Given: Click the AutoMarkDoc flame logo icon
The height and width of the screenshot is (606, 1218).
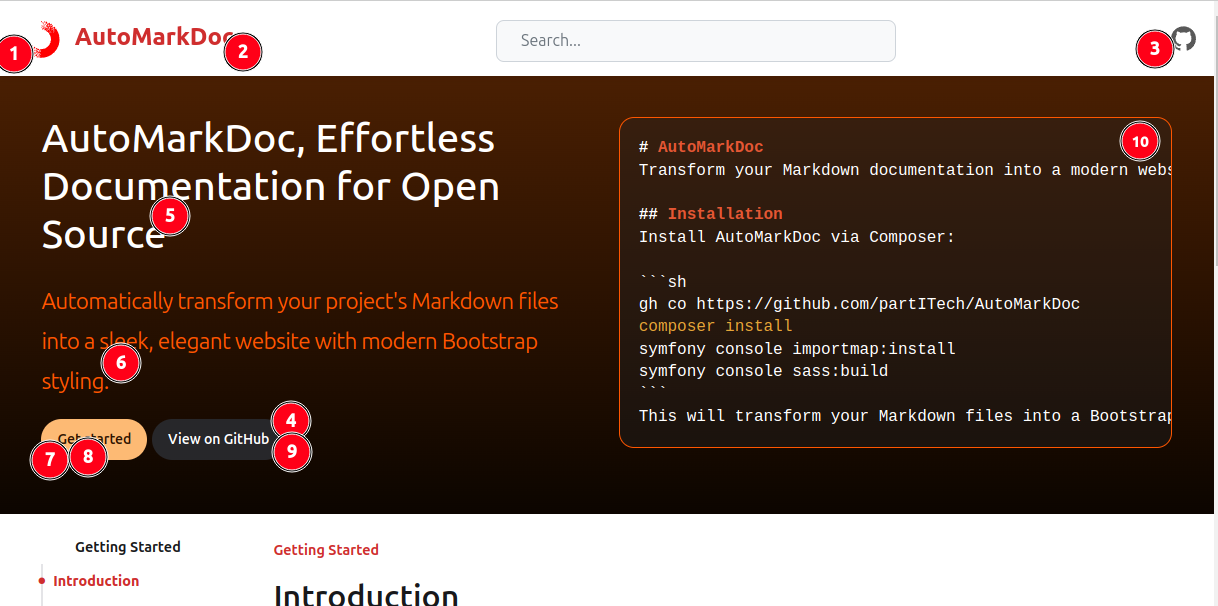Looking at the screenshot, I should (x=46, y=38).
